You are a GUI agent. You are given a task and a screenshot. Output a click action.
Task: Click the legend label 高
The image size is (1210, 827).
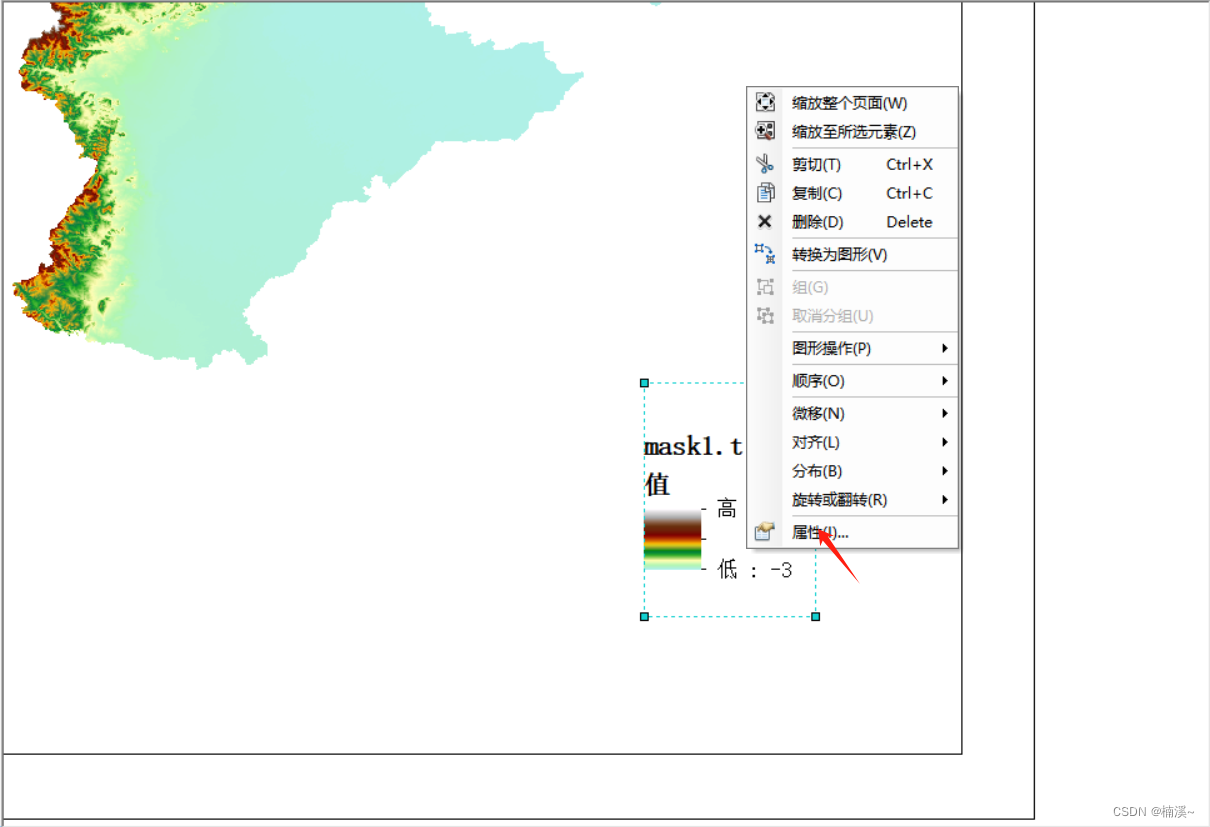pyautogui.click(x=727, y=509)
